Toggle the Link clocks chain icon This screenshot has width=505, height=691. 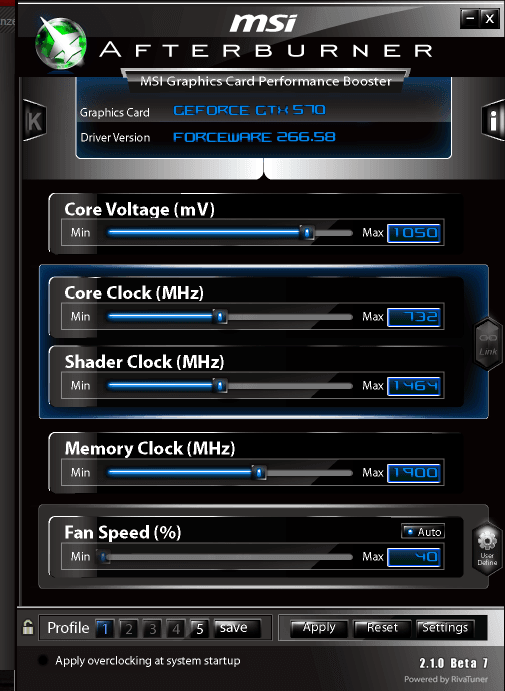[488, 344]
